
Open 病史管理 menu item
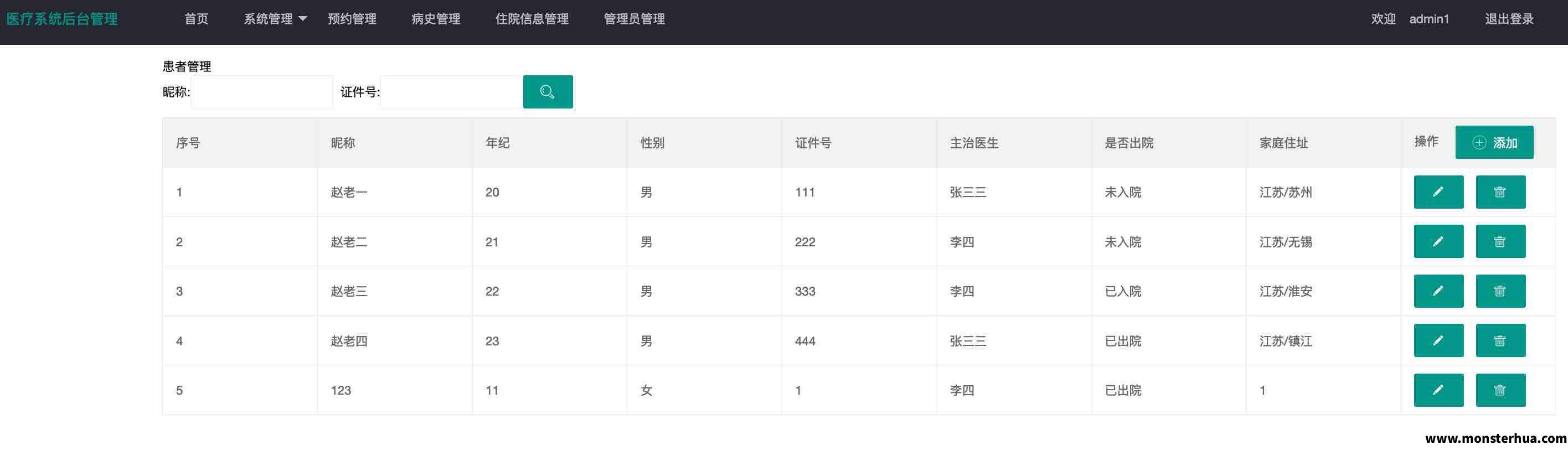click(x=436, y=19)
